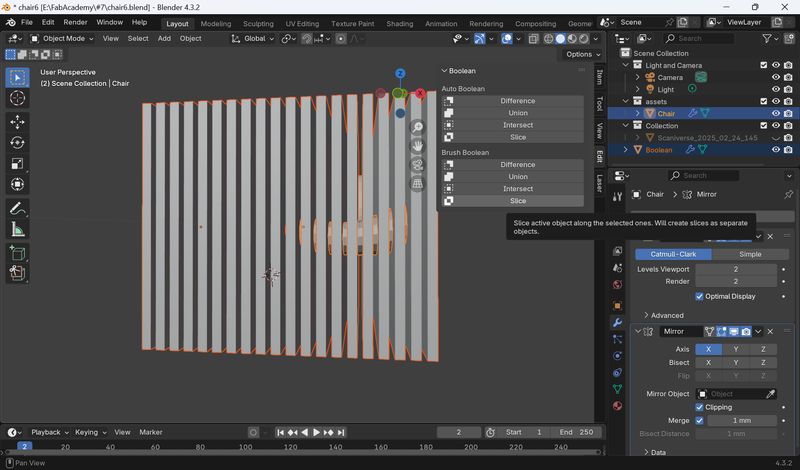Click the Levels Viewport value field
Screen dimensions: 800x470
(736, 269)
